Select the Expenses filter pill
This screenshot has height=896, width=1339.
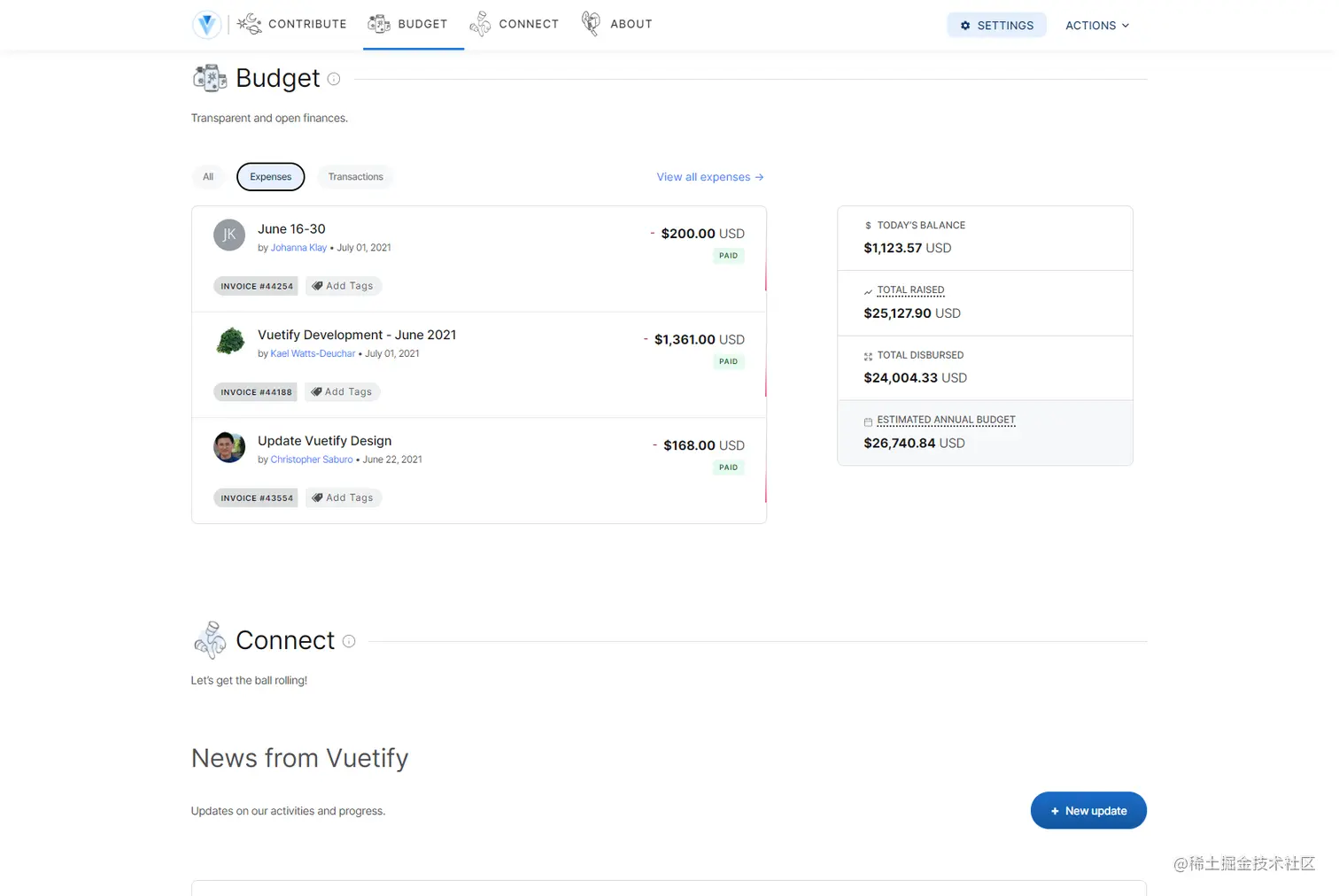click(271, 177)
